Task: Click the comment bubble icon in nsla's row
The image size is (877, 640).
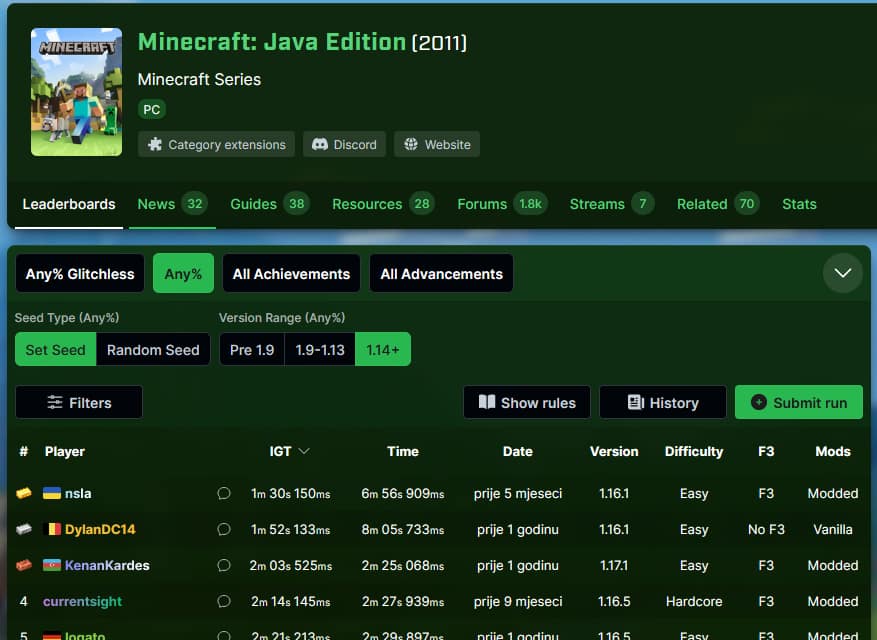Action: click(x=224, y=493)
